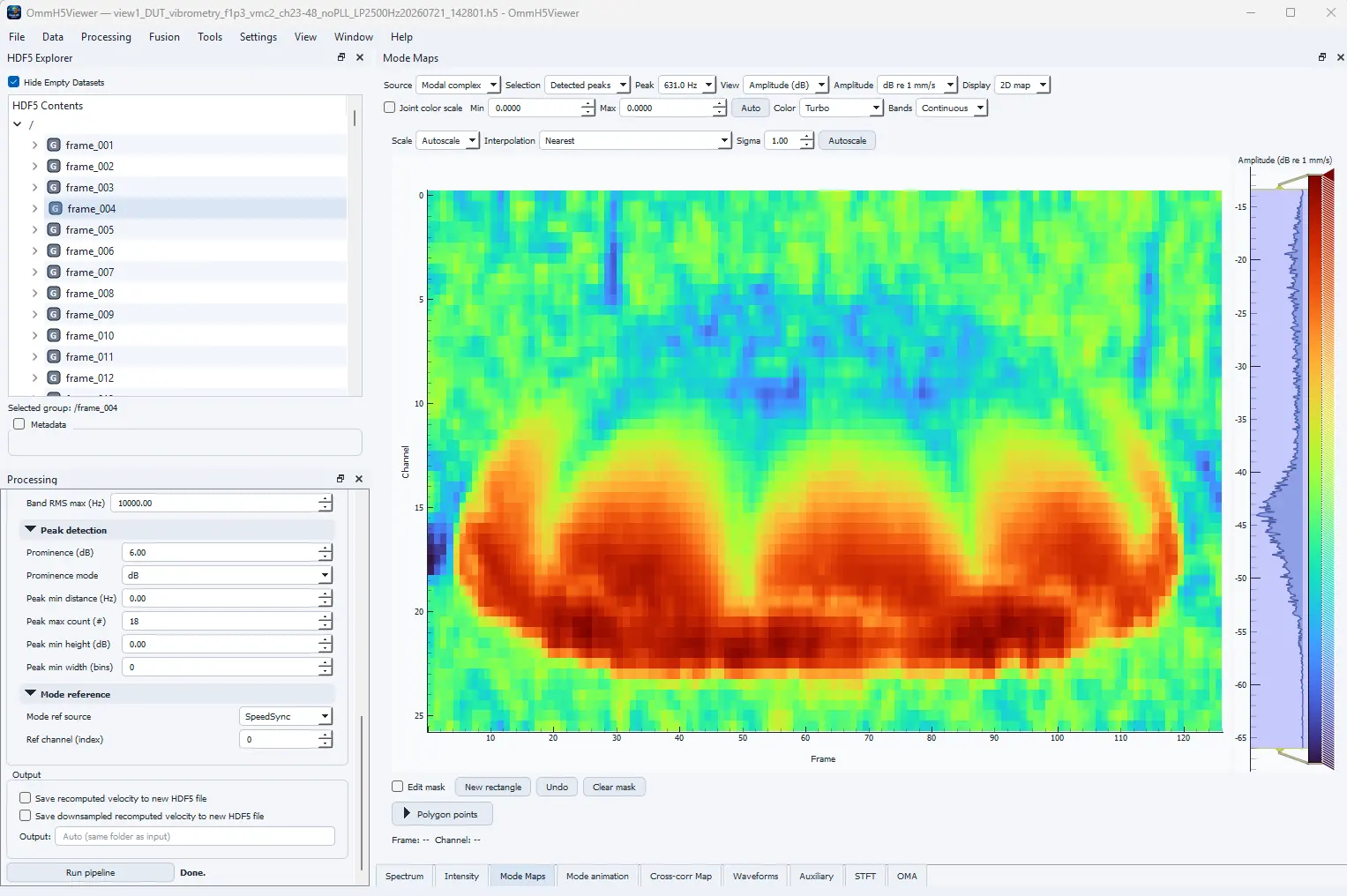Screen dimensions: 1347x896
Task: Click the Clear mask button
Action: (614, 787)
